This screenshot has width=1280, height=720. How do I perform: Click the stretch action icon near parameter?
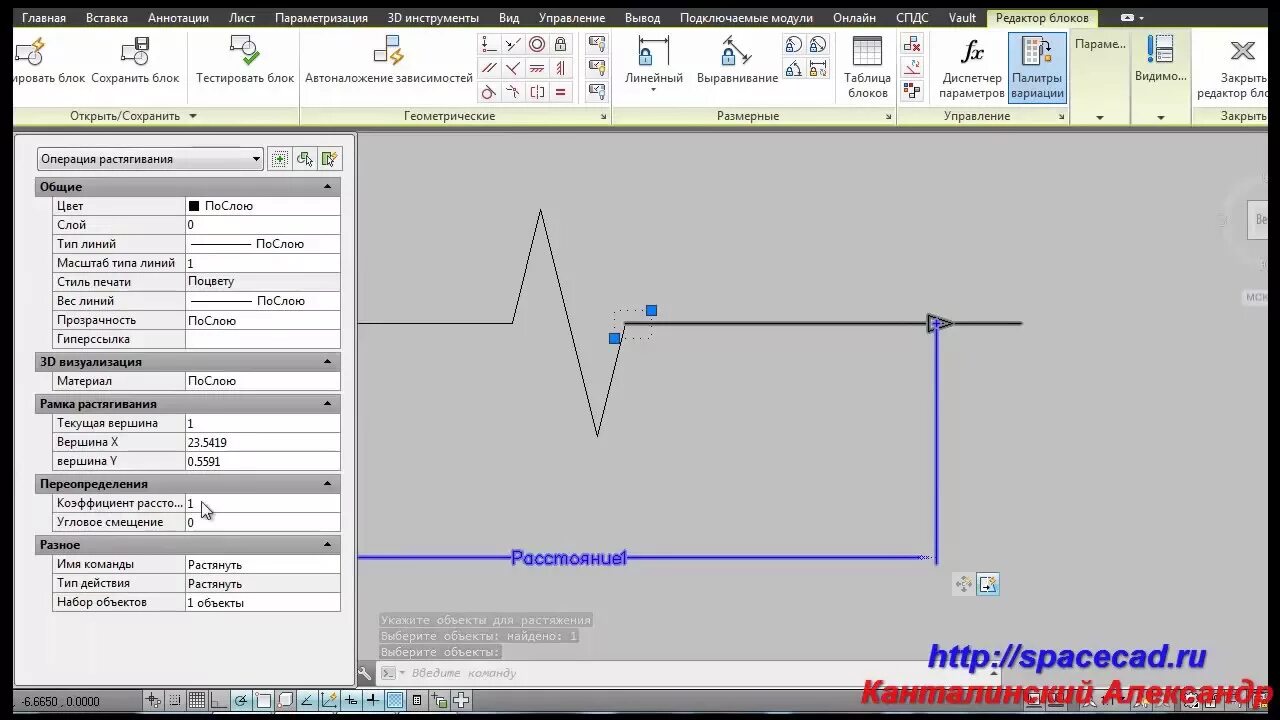tap(988, 584)
